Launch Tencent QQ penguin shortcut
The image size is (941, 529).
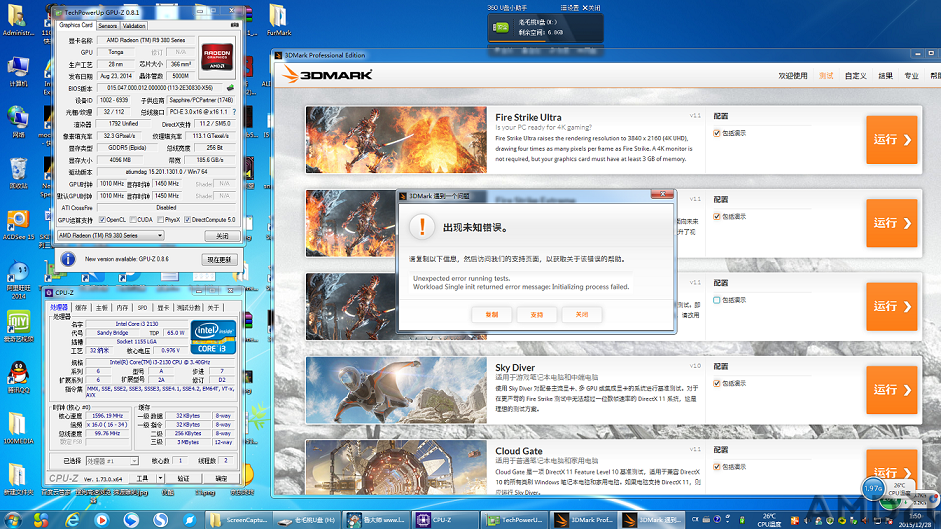click(x=18, y=377)
